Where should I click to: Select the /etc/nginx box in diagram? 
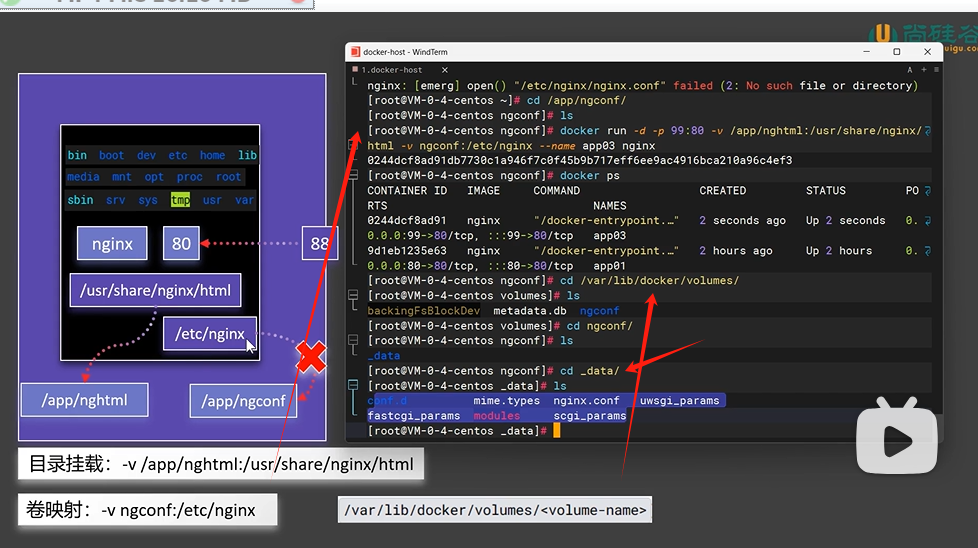(x=210, y=334)
